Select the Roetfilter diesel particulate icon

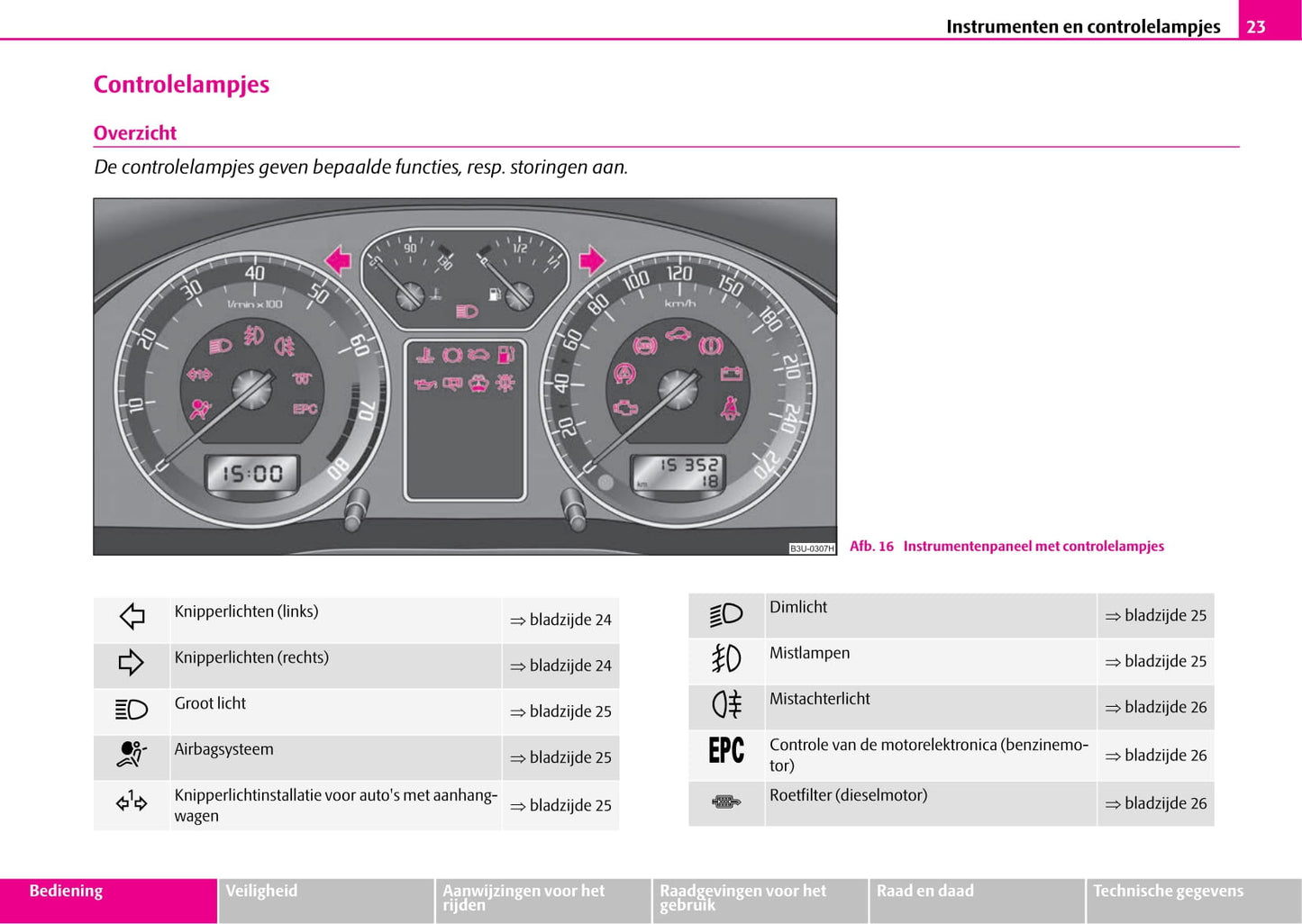pyautogui.click(x=726, y=802)
